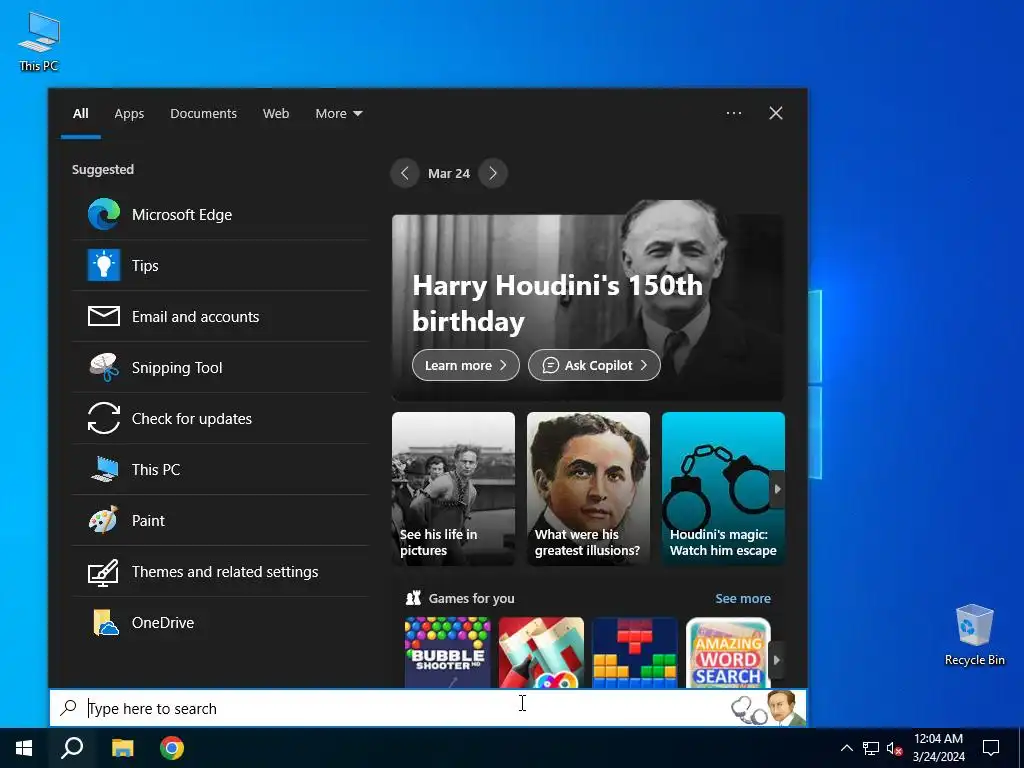Open Bubble Shooter game tile
Screen dimensions: 1024x768
pyautogui.click(x=447, y=652)
